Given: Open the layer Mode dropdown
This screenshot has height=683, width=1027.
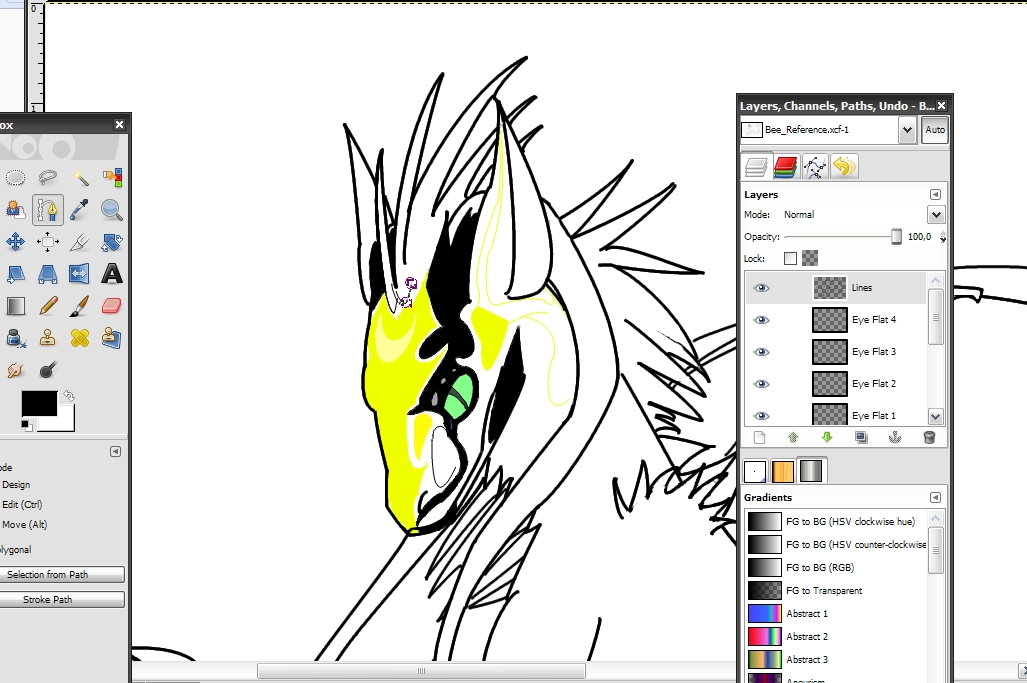Looking at the screenshot, I should click(x=936, y=215).
